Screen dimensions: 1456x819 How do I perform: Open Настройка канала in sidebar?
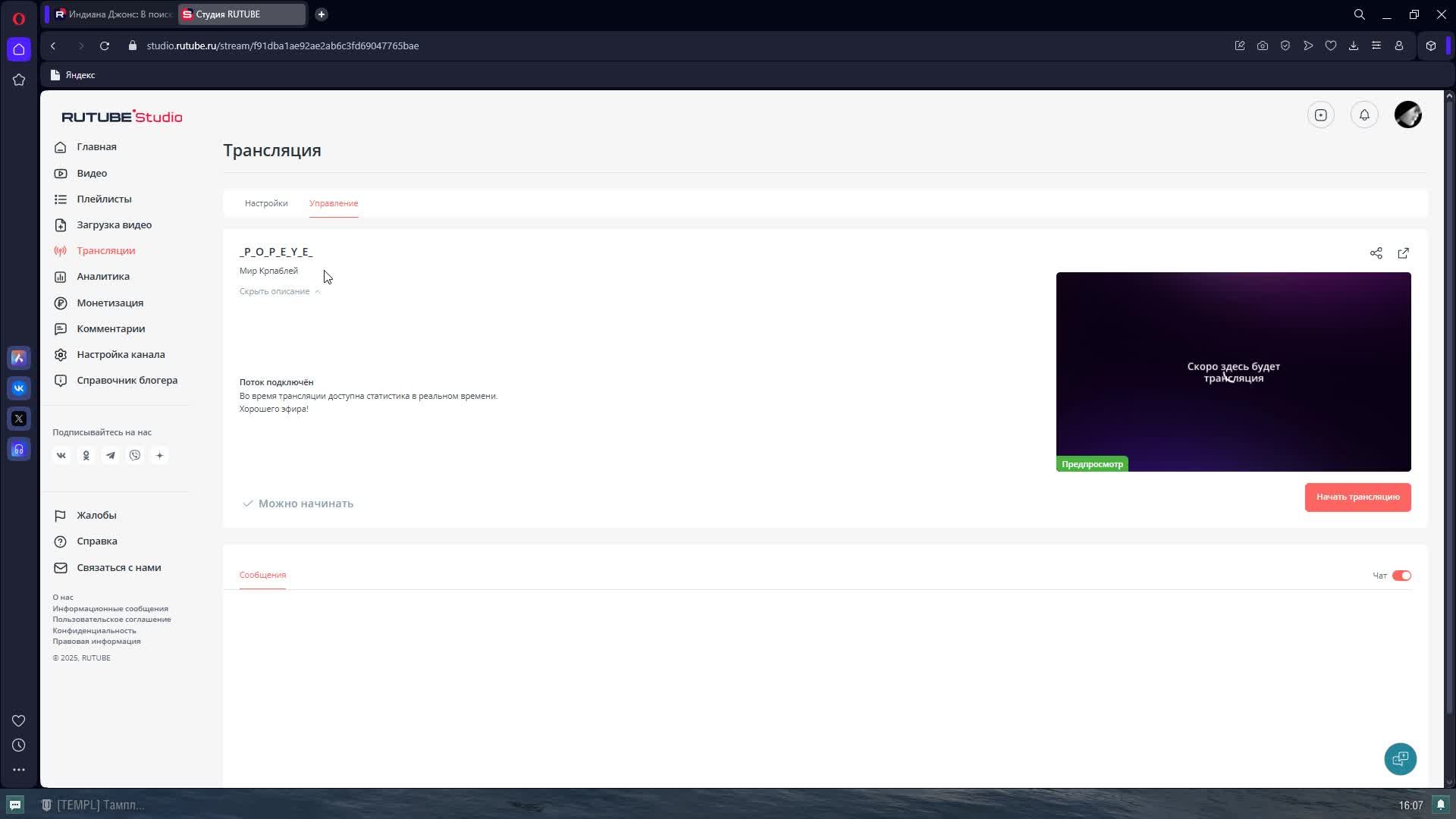[109, 355]
